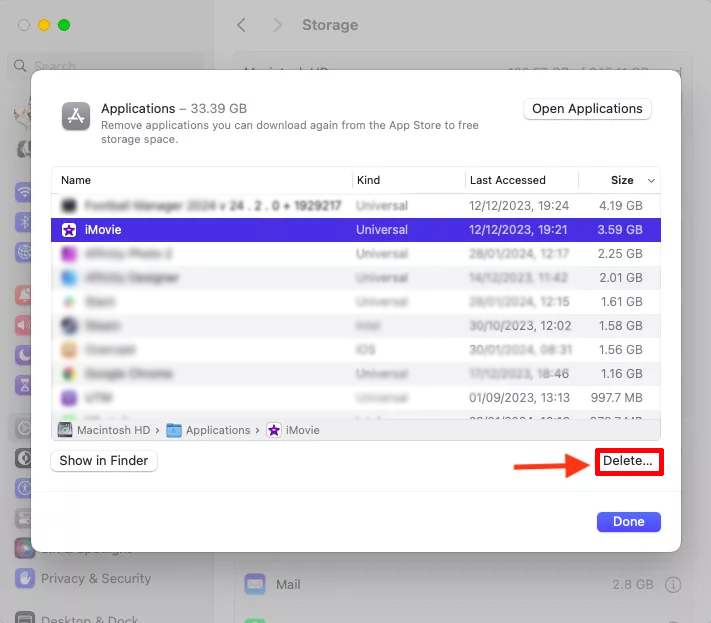
Task: Select the row accessed 30/10/2023, 12:02
Action: (x=356, y=326)
